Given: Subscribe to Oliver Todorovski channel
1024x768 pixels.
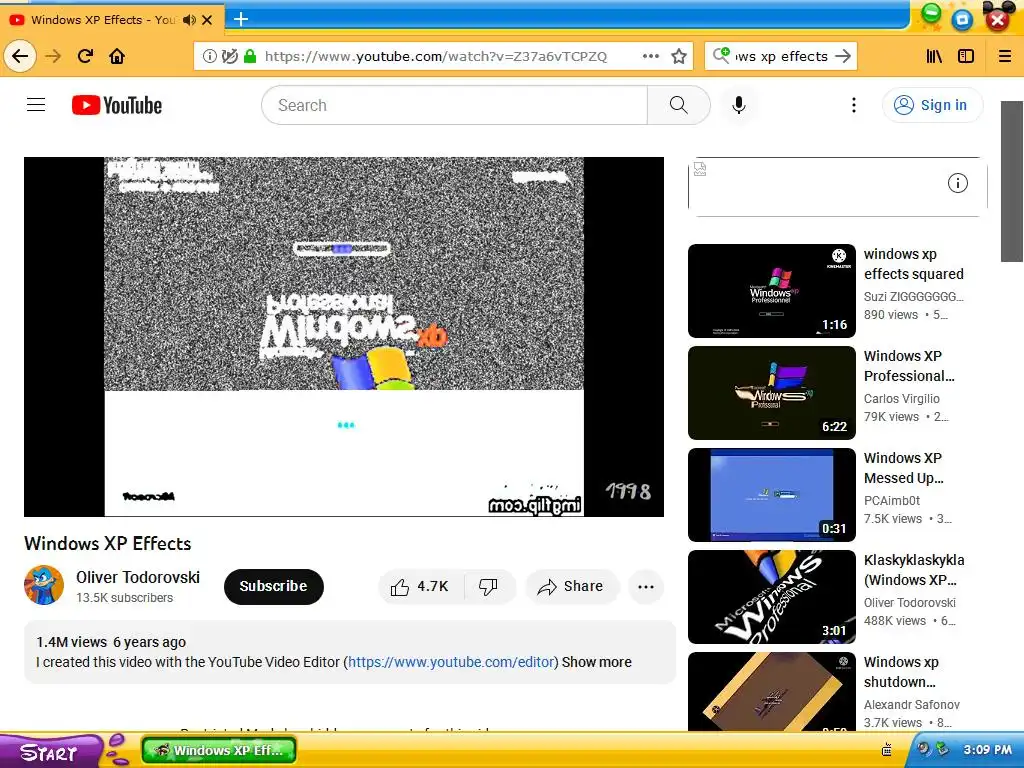Looking at the screenshot, I should 274,586.
